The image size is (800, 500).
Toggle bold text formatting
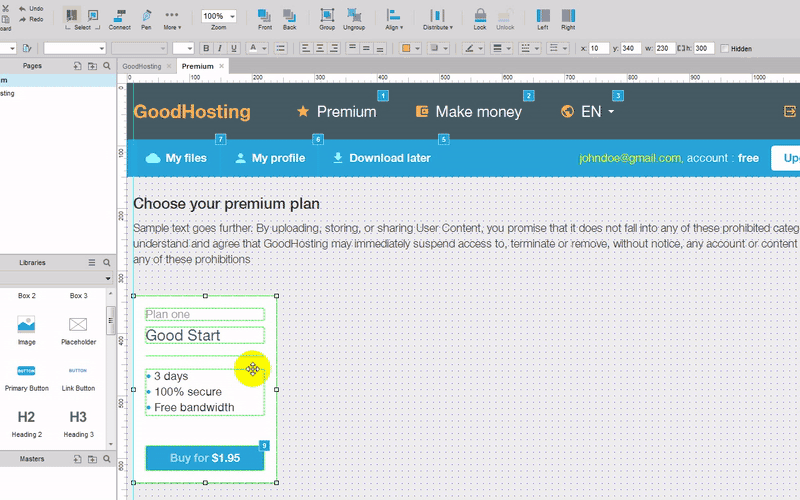(x=207, y=48)
